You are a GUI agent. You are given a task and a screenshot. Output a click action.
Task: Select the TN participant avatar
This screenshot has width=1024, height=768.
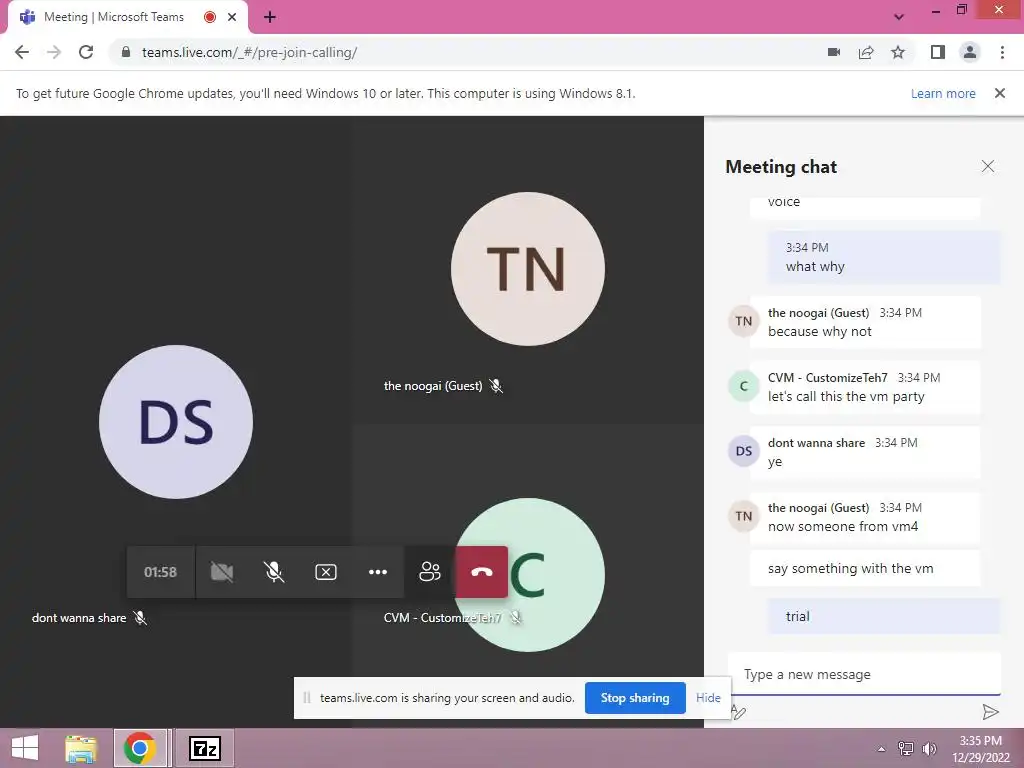528,268
